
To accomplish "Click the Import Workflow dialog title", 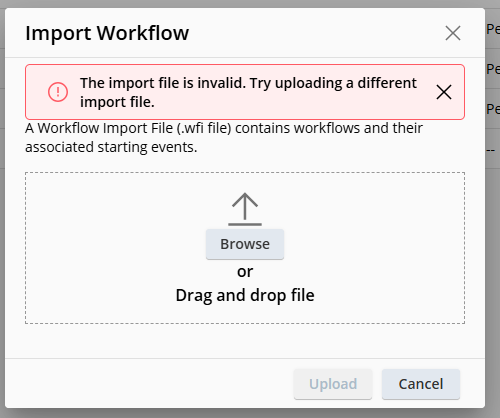I will [107, 33].
